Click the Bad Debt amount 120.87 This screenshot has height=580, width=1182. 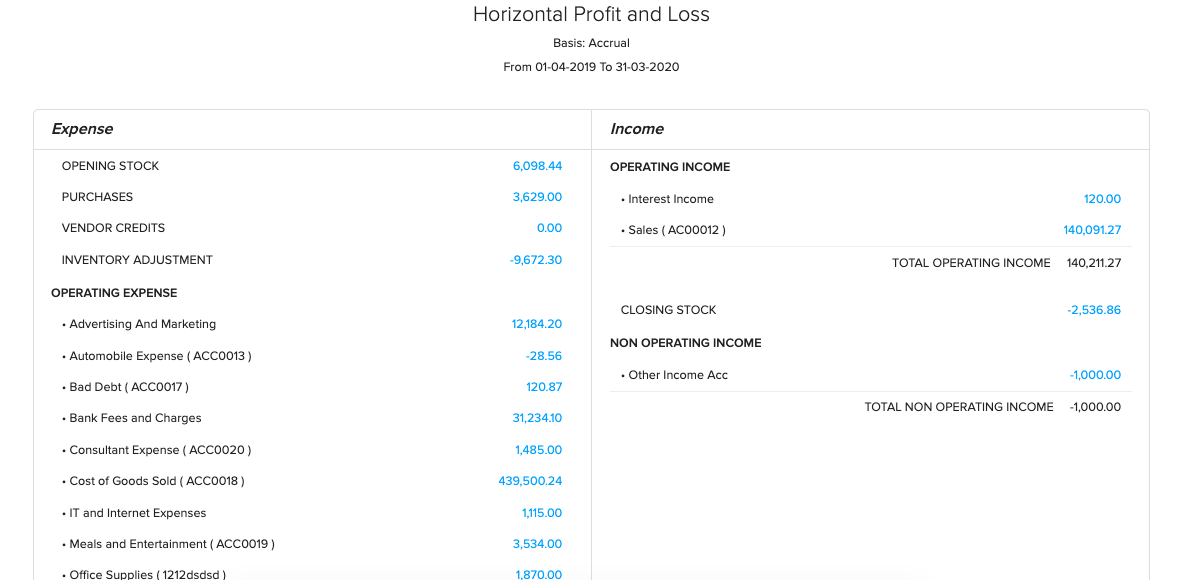click(544, 387)
